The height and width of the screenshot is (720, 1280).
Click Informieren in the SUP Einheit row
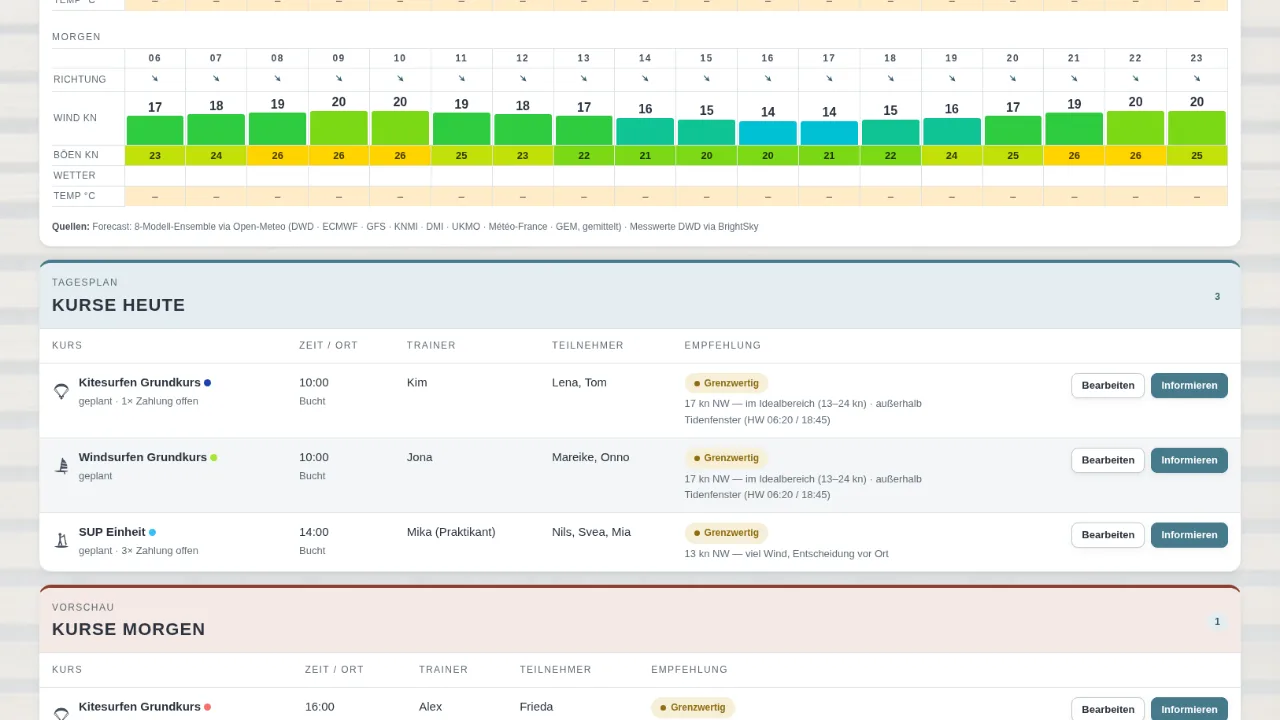pos(1189,535)
